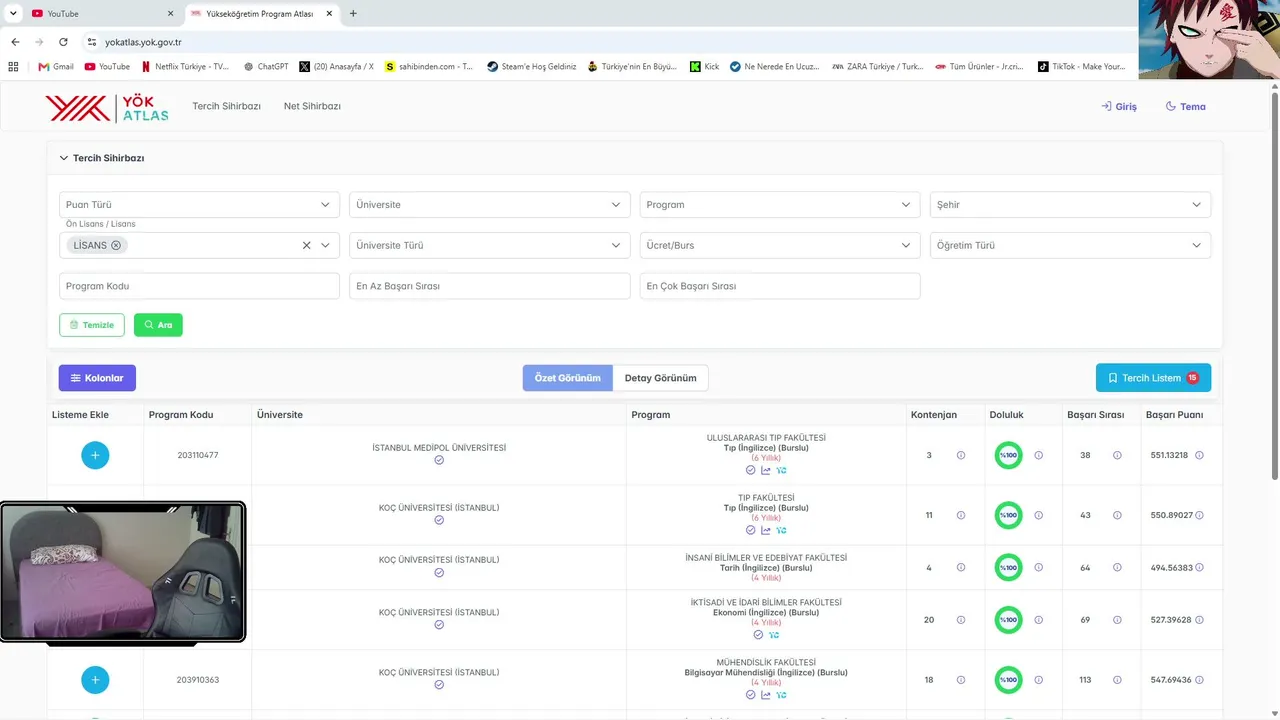Screen dimensions: 1280x720
Task: Open Gmail bookmark
Action: coord(56,66)
